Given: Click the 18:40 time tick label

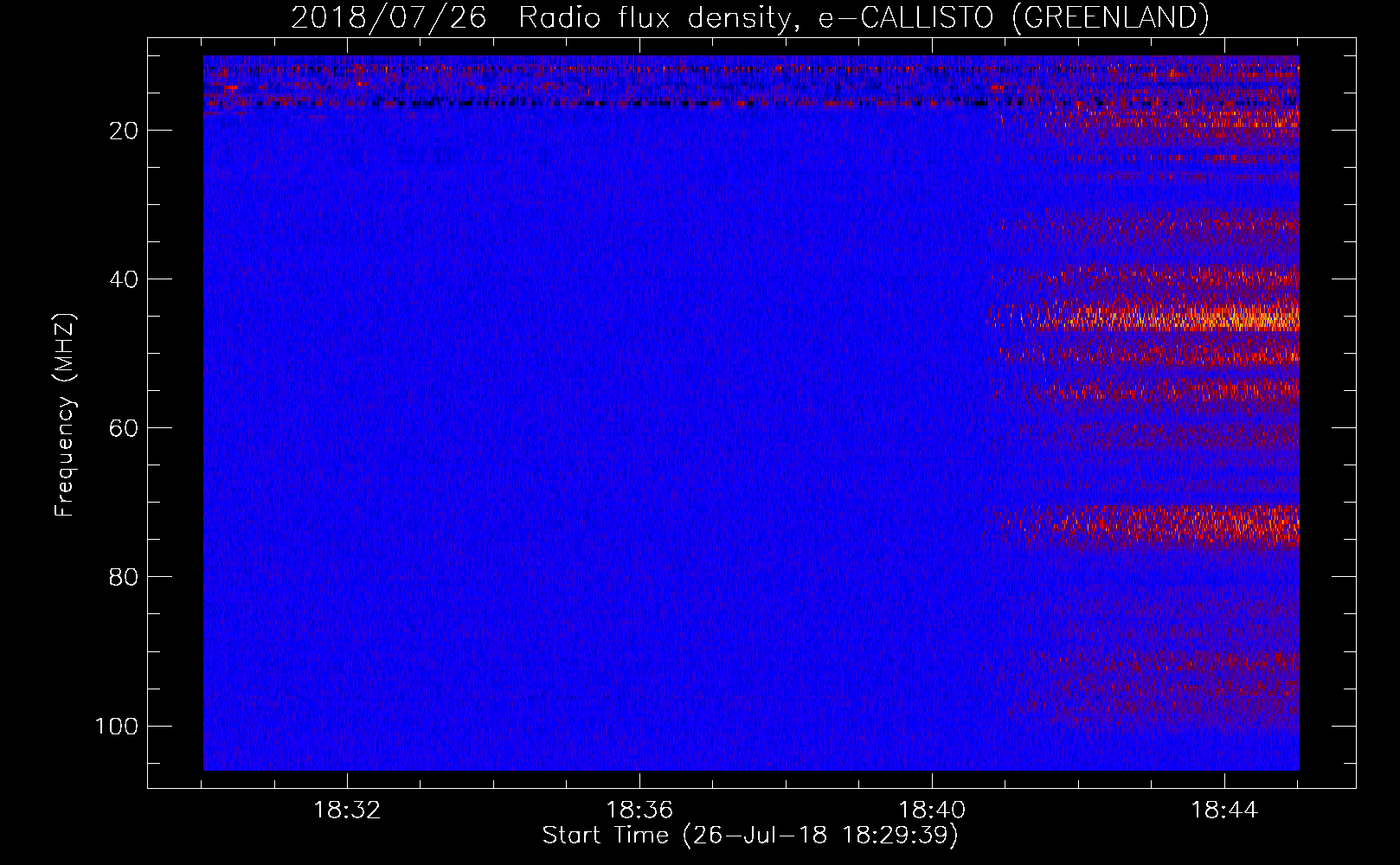Looking at the screenshot, I should click(932, 811).
